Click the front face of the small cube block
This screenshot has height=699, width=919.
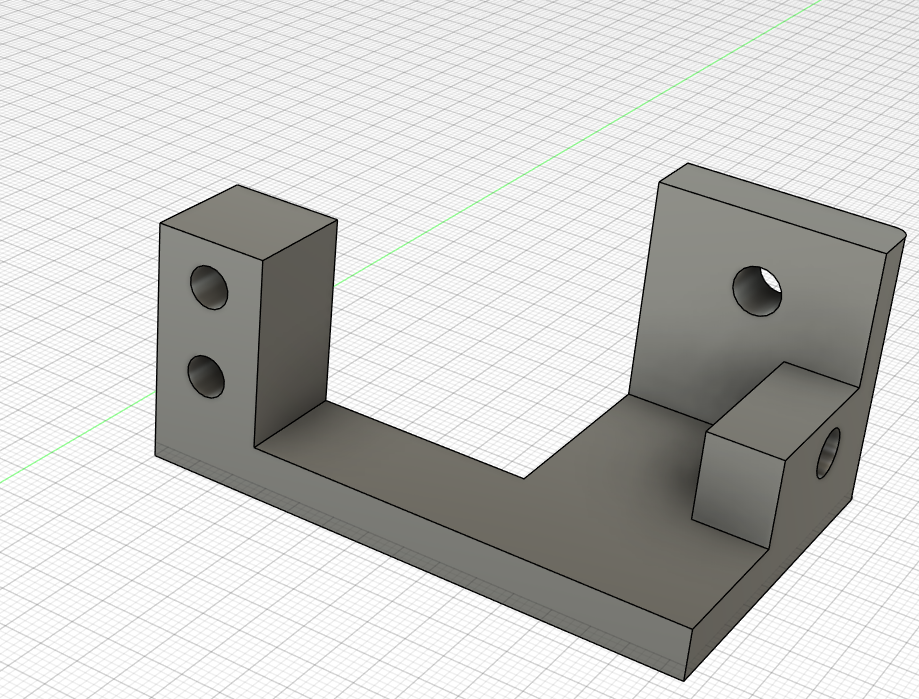(737, 491)
